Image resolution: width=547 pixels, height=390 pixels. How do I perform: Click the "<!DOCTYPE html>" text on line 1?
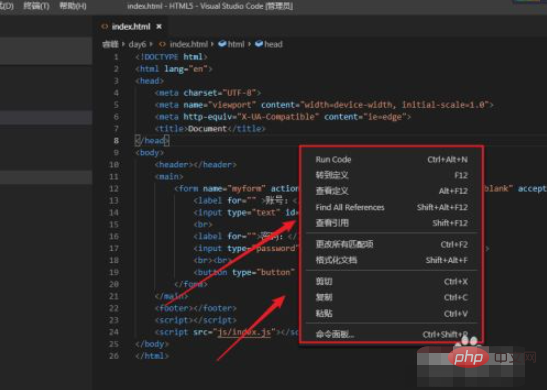point(171,57)
